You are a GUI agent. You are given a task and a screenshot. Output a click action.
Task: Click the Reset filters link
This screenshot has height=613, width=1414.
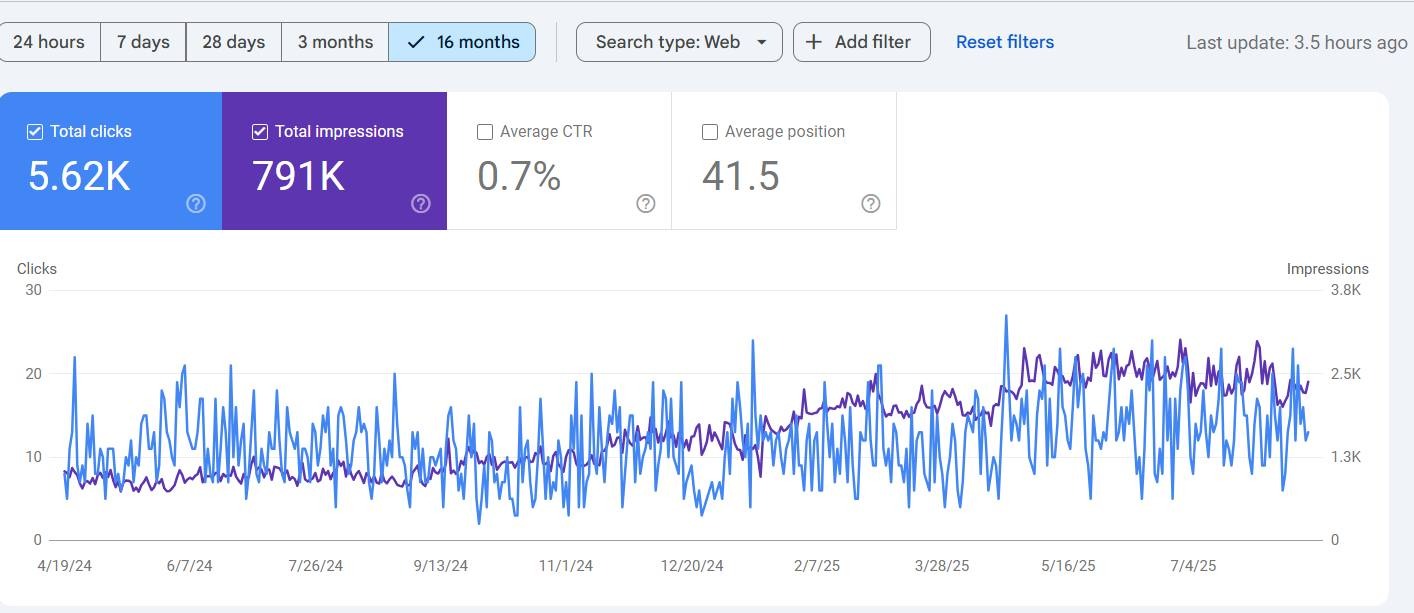pyautogui.click(x=1004, y=42)
